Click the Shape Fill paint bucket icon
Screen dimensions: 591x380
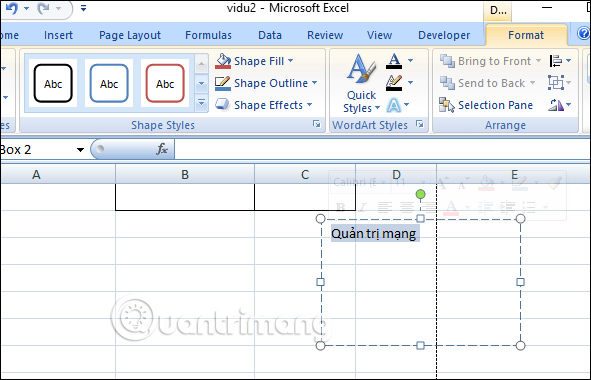coord(223,61)
